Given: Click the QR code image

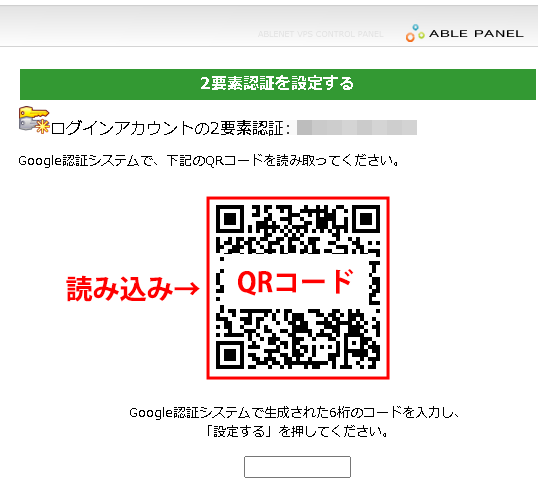Looking at the screenshot, I should [x=298, y=288].
